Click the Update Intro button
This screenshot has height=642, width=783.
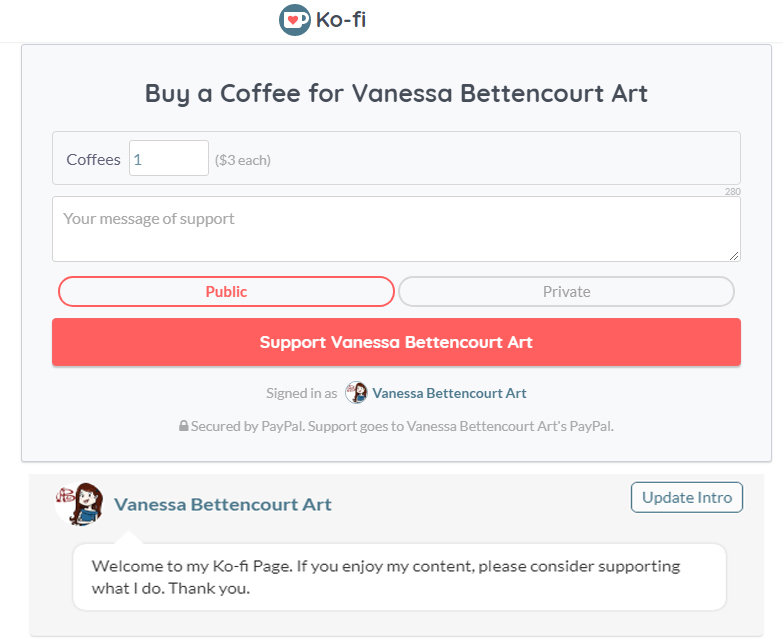pyautogui.click(x=687, y=497)
